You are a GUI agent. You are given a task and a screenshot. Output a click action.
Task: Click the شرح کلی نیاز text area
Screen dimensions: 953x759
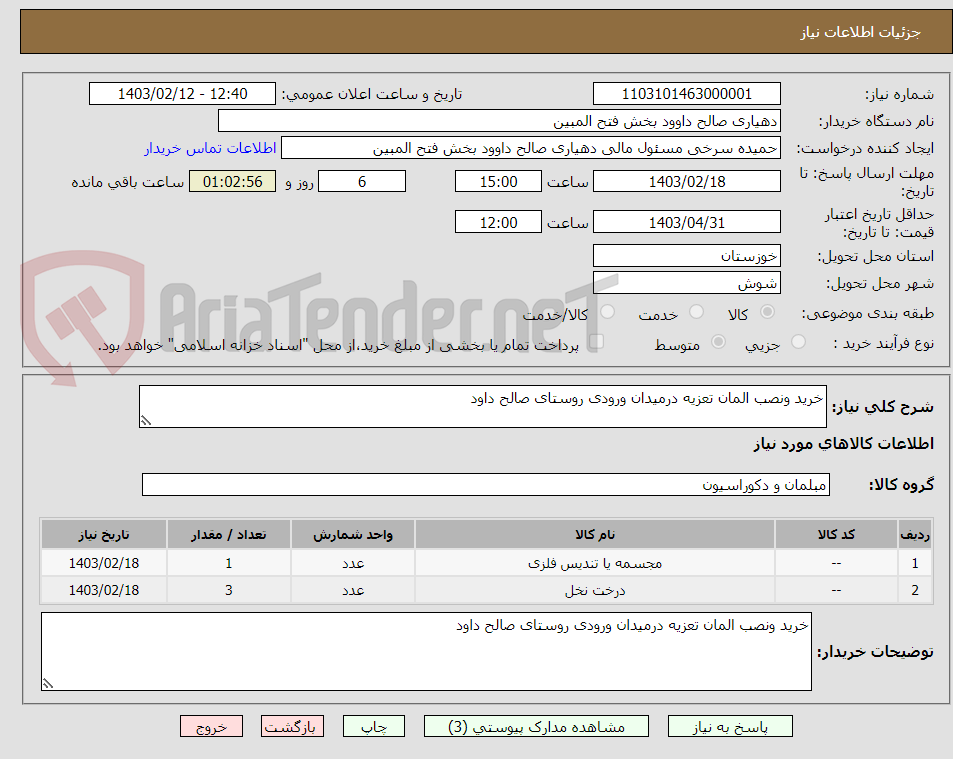[483, 407]
